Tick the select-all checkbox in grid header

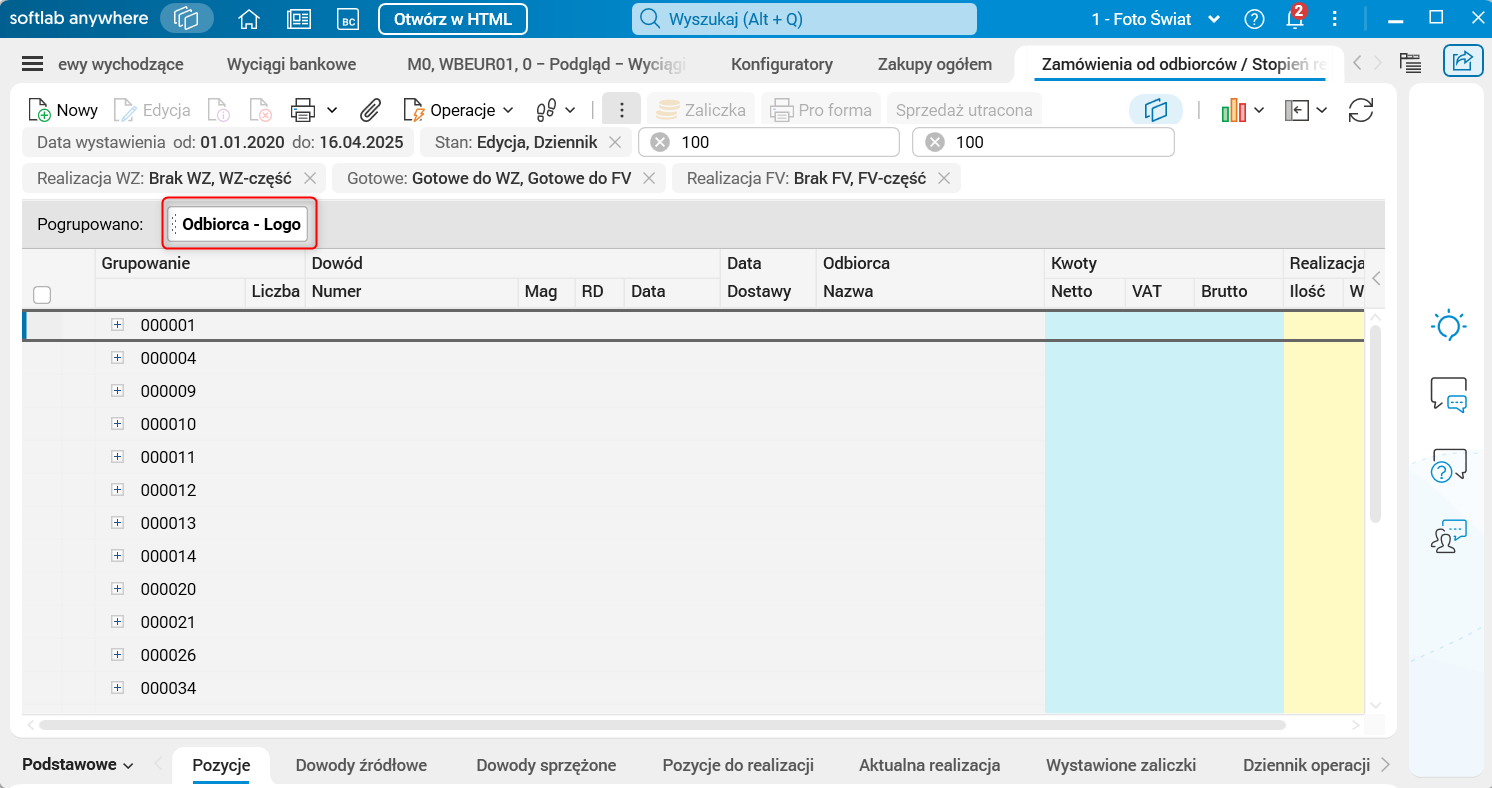[x=42, y=294]
